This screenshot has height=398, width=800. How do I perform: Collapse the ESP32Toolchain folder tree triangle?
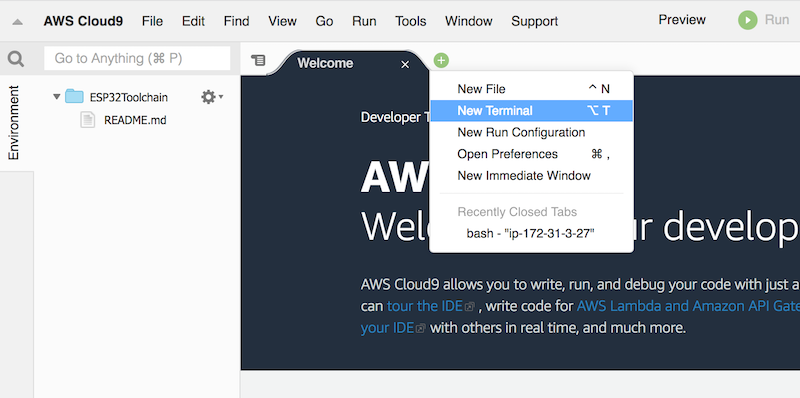(57, 96)
